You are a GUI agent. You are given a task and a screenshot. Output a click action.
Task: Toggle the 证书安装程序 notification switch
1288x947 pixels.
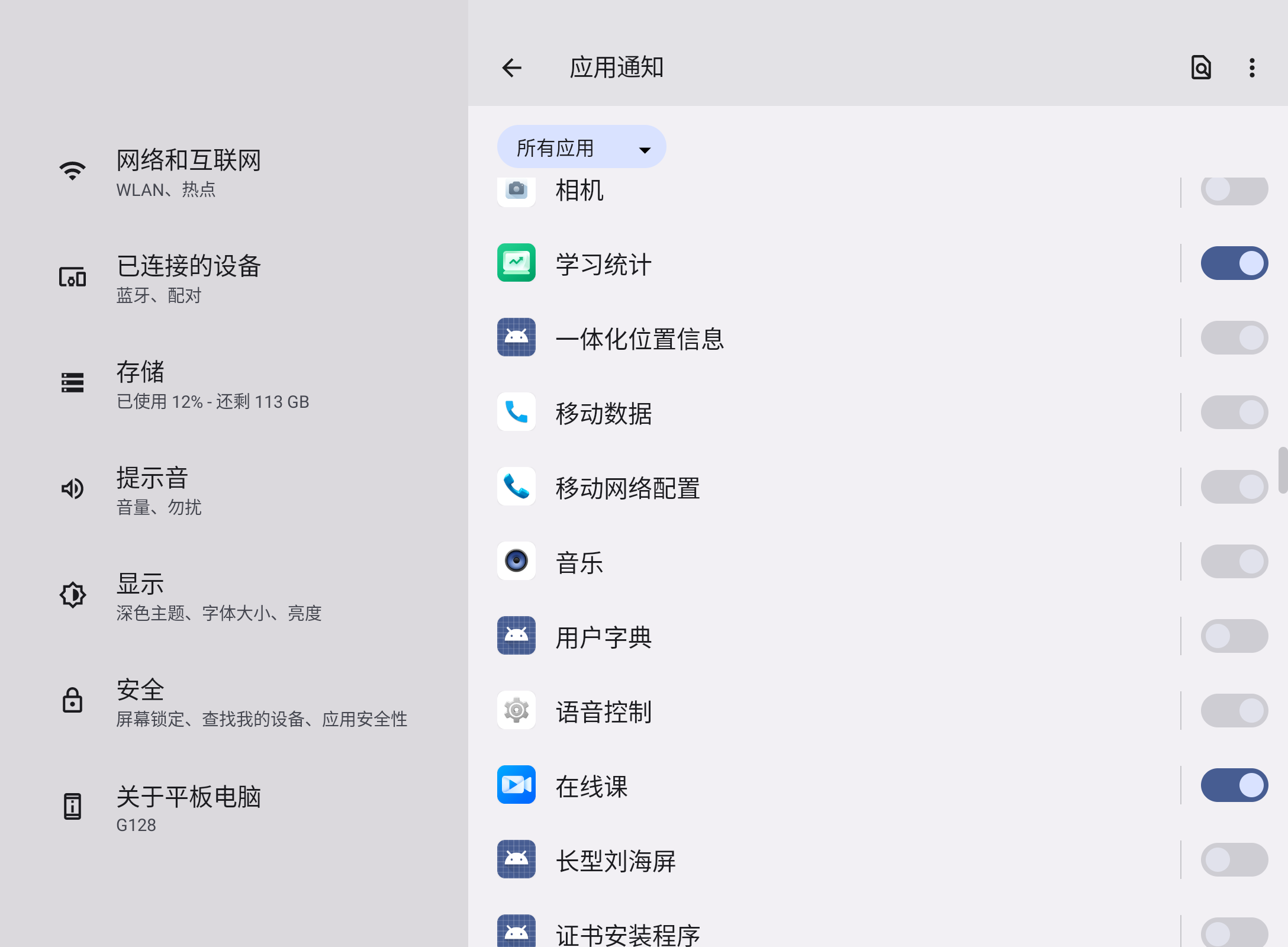(x=1234, y=932)
